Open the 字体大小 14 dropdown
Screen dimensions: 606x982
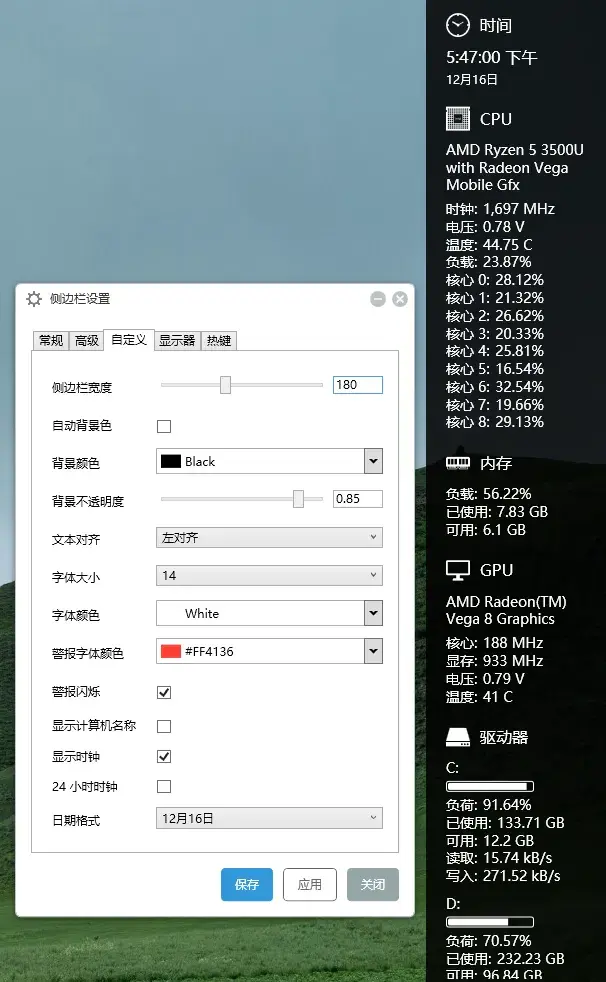pos(269,576)
